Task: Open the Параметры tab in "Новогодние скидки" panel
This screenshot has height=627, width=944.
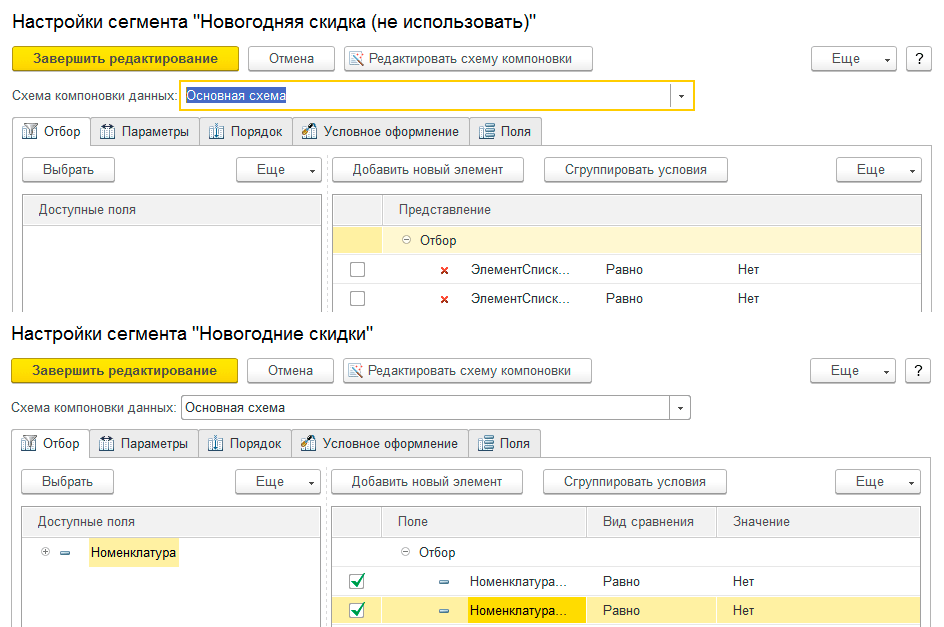Action: [x=143, y=444]
